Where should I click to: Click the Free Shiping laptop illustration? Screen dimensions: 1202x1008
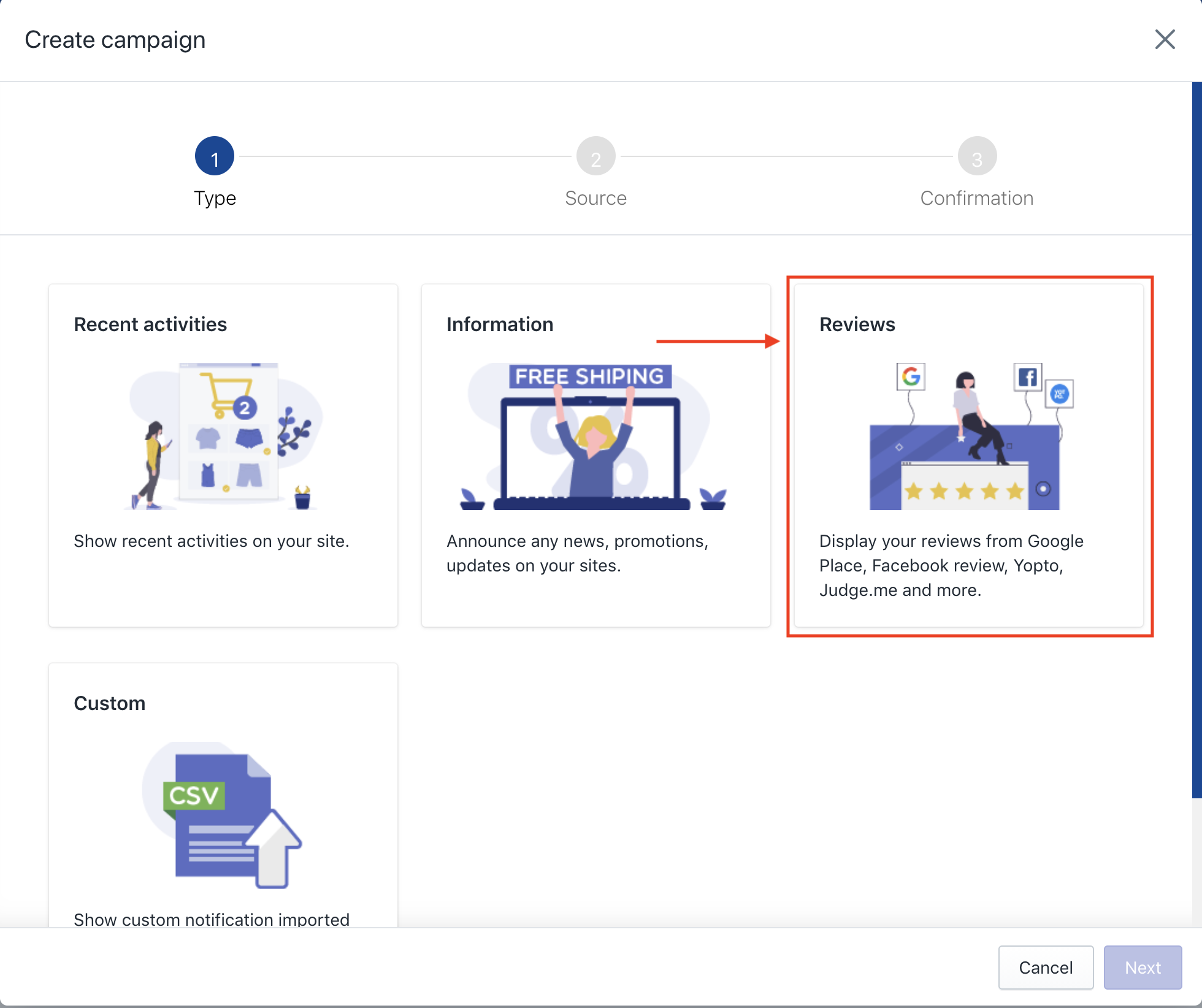coord(591,437)
